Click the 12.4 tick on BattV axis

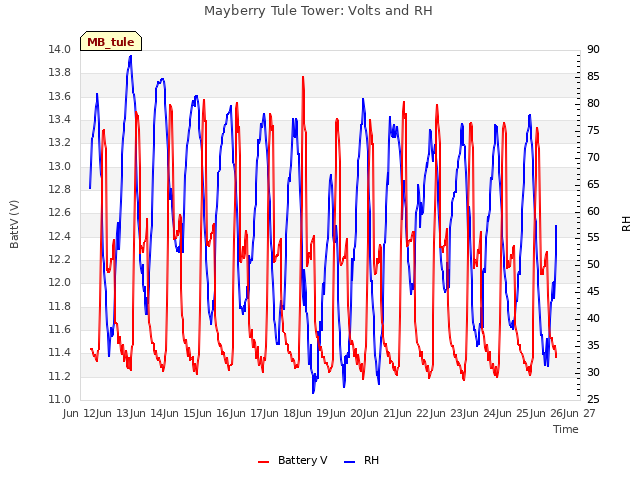[x=60, y=236]
